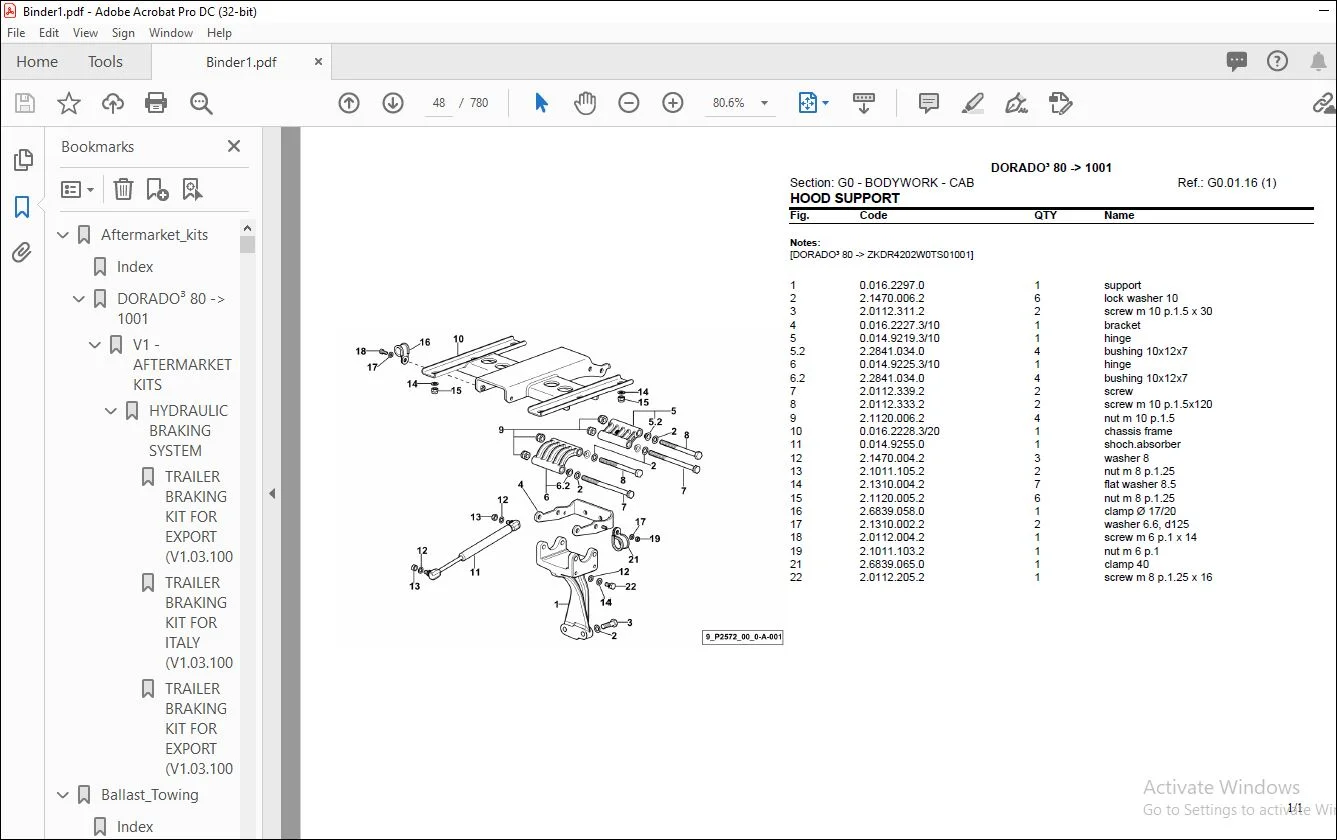
Task: Click the cloud upload icon
Action: (113, 103)
